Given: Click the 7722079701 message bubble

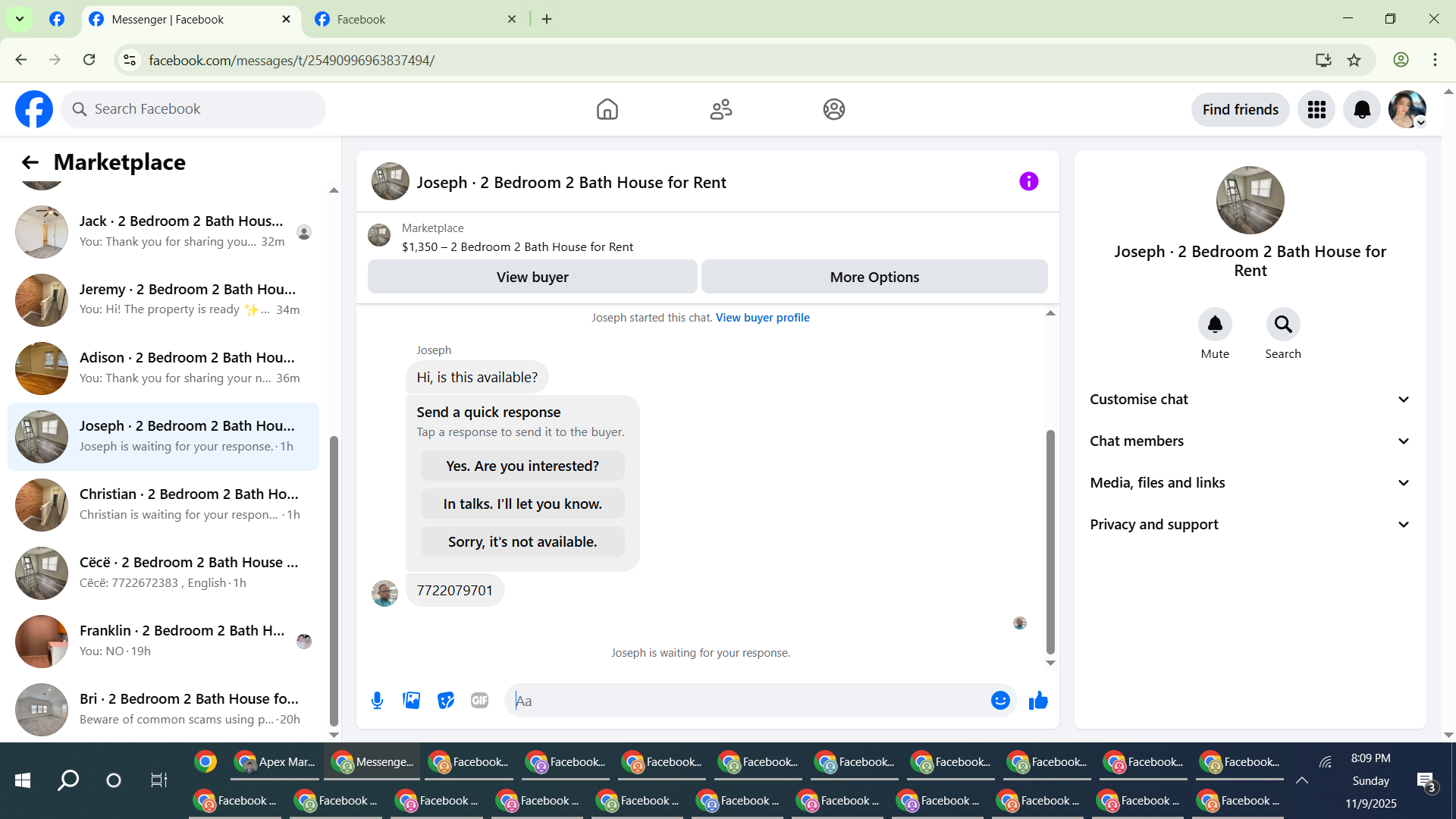Looking at the screenshot, I should click(x=455, y=591).
